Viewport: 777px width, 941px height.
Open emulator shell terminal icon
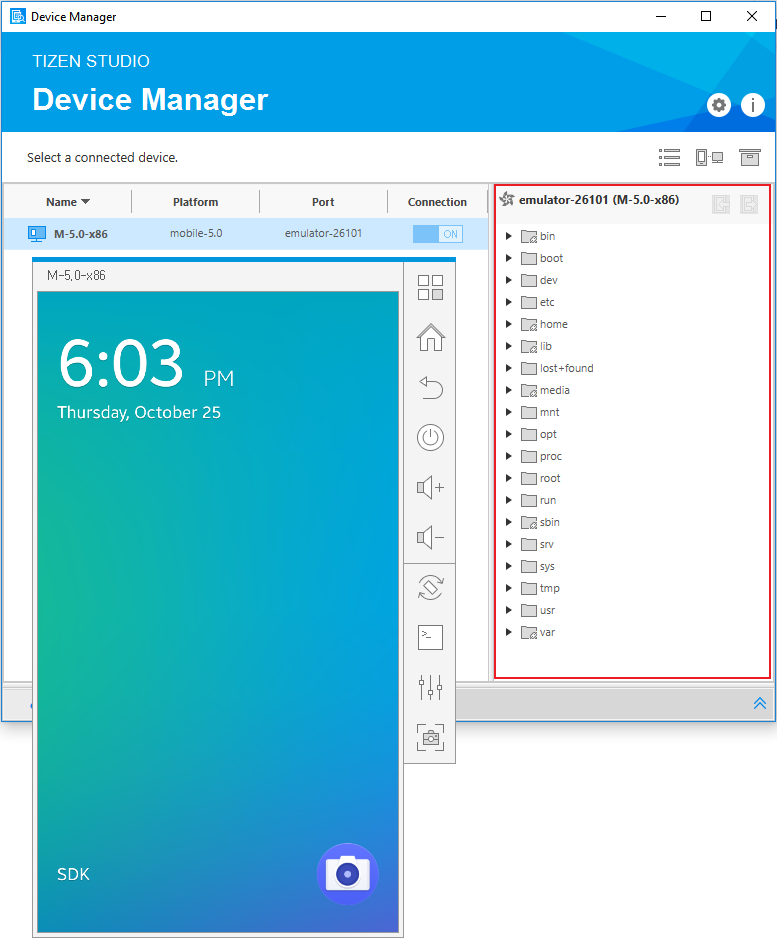coord(430,637)
